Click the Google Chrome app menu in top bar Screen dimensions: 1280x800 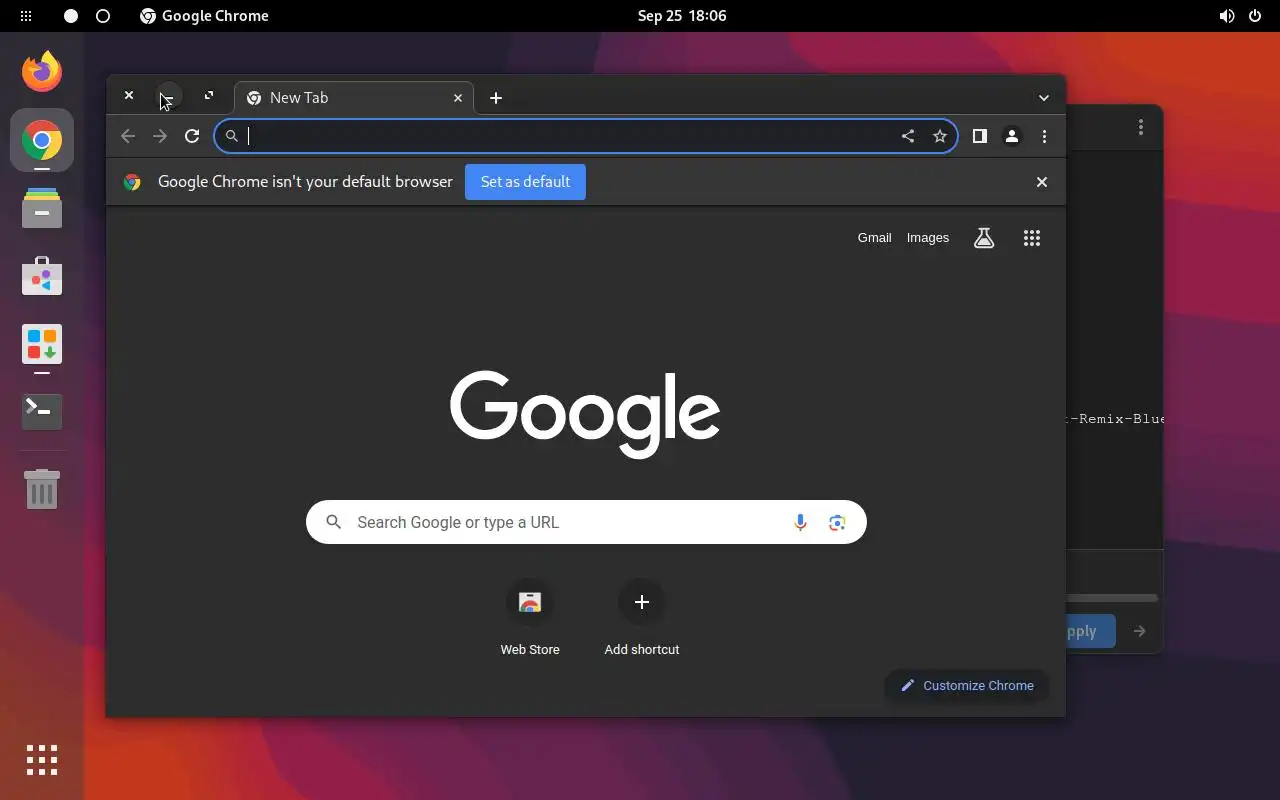coord(204,16)
